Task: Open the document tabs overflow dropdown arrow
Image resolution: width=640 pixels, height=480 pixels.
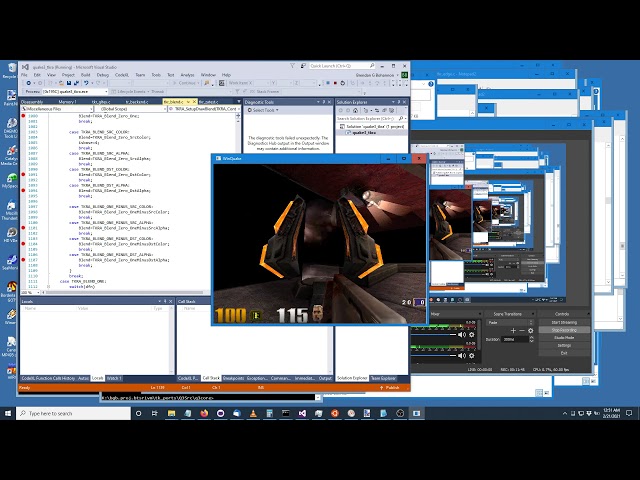Action: click(x=239, y=101)
